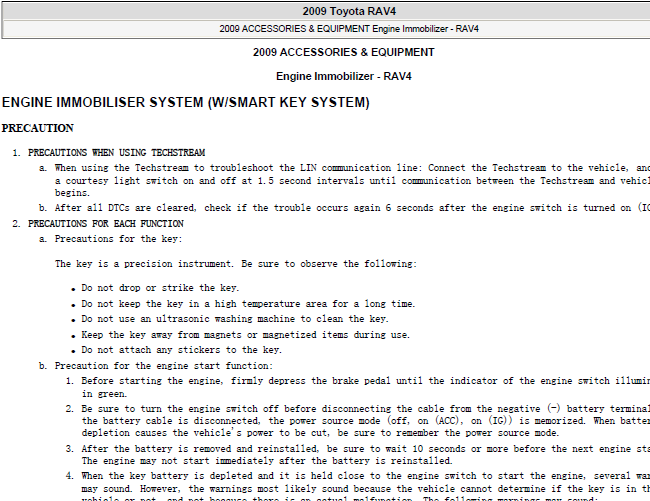650x501 pixels.
Task: Click bullet 'Keep the key away from magnets'
Action: (x=245, y=334)
